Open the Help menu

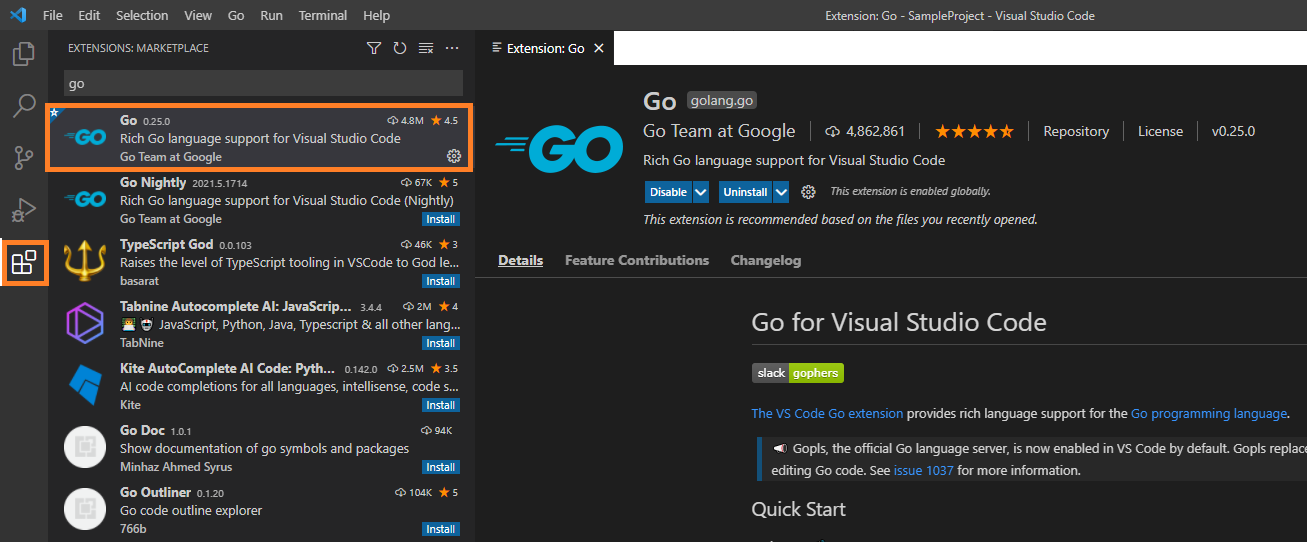pyautogui.click(x=377, y=15)
